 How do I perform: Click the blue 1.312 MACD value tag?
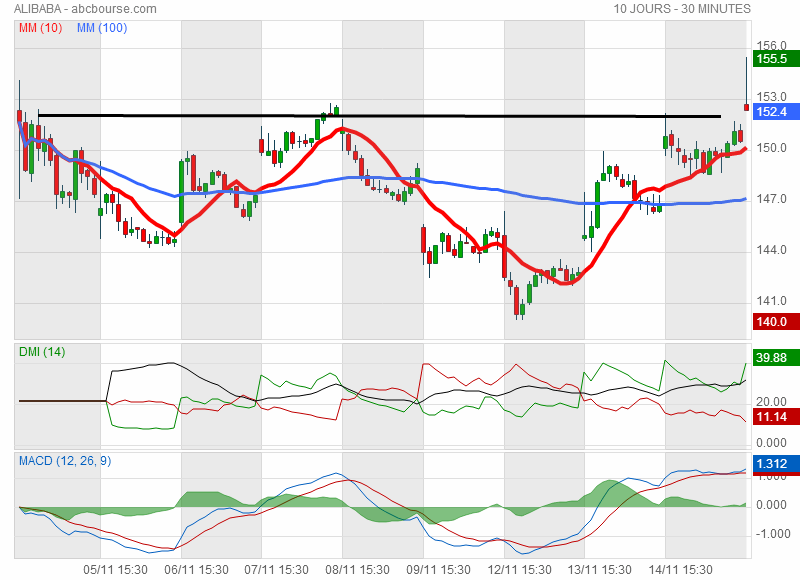[776, 464]
